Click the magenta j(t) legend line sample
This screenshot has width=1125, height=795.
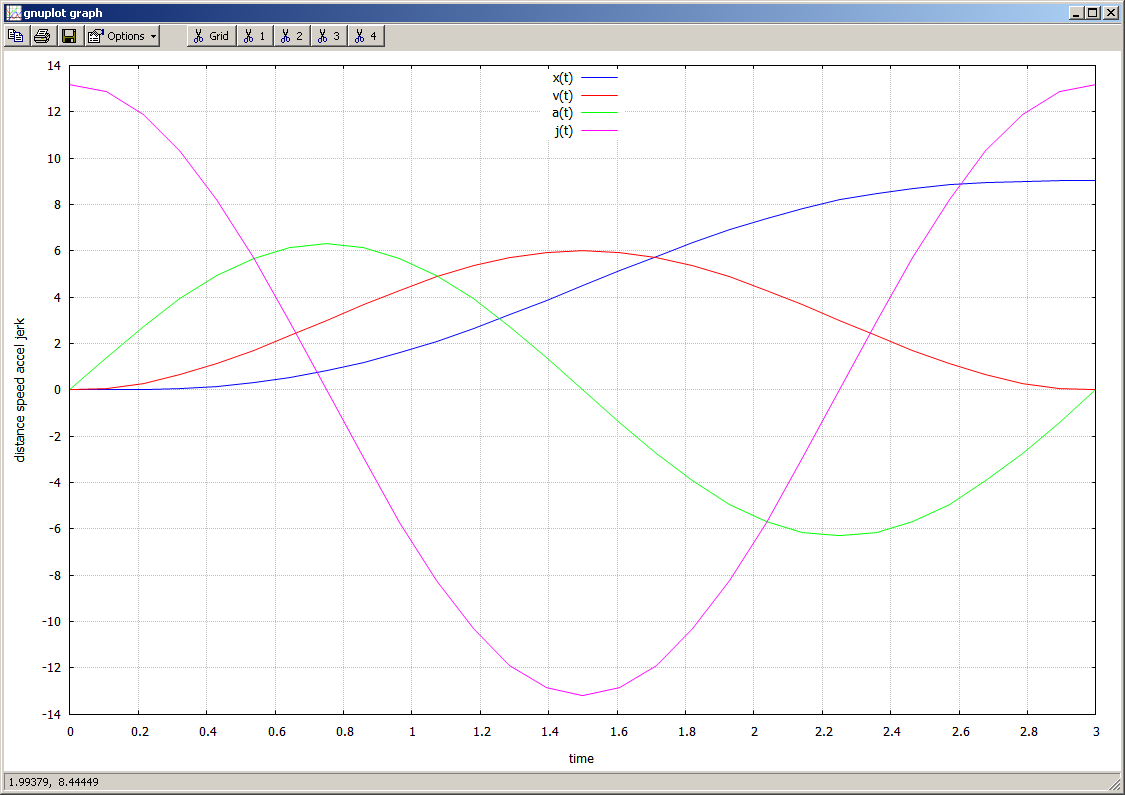600,131
